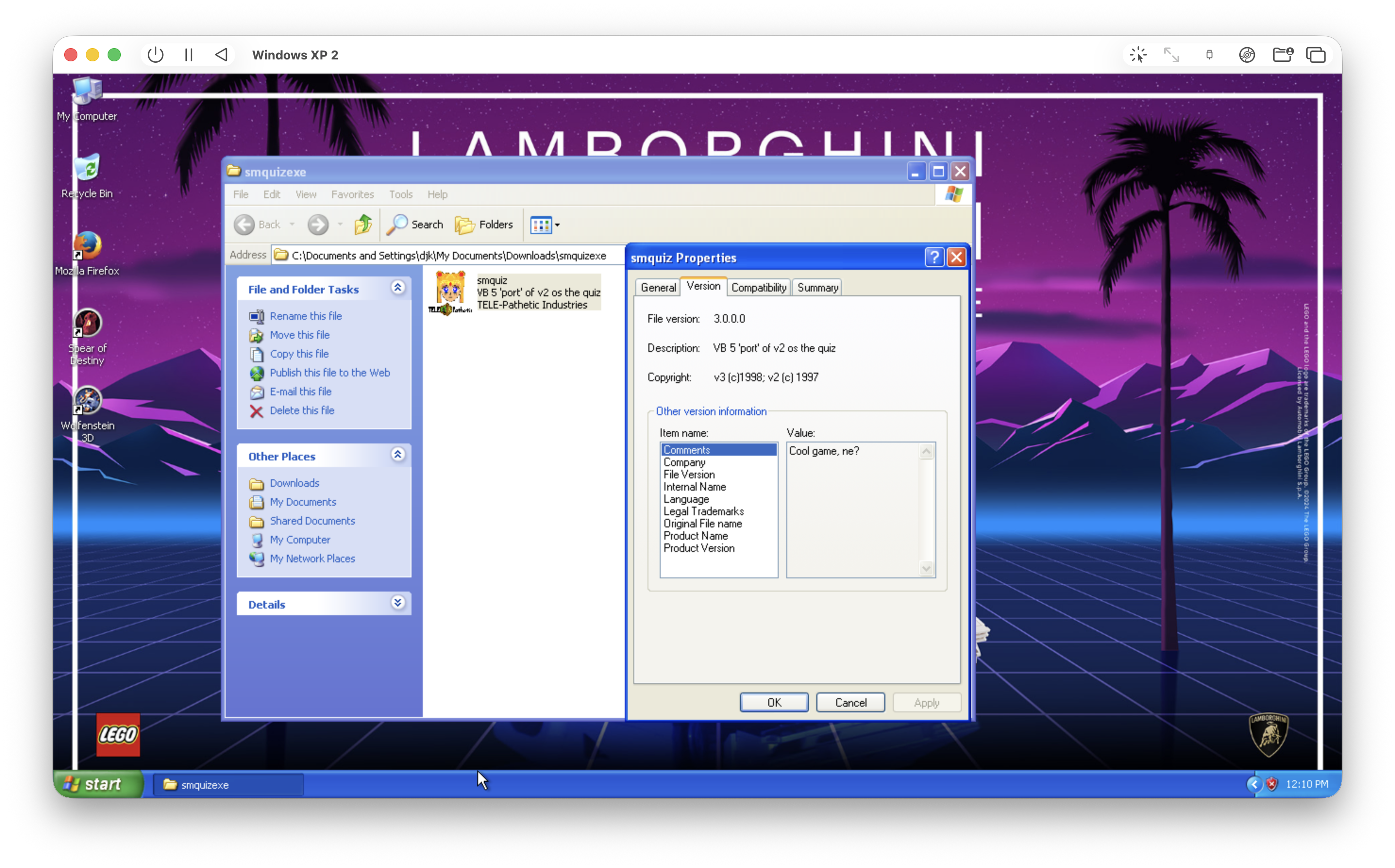
Task: Open the Favorites menu
Action: (x=352, y=195)
